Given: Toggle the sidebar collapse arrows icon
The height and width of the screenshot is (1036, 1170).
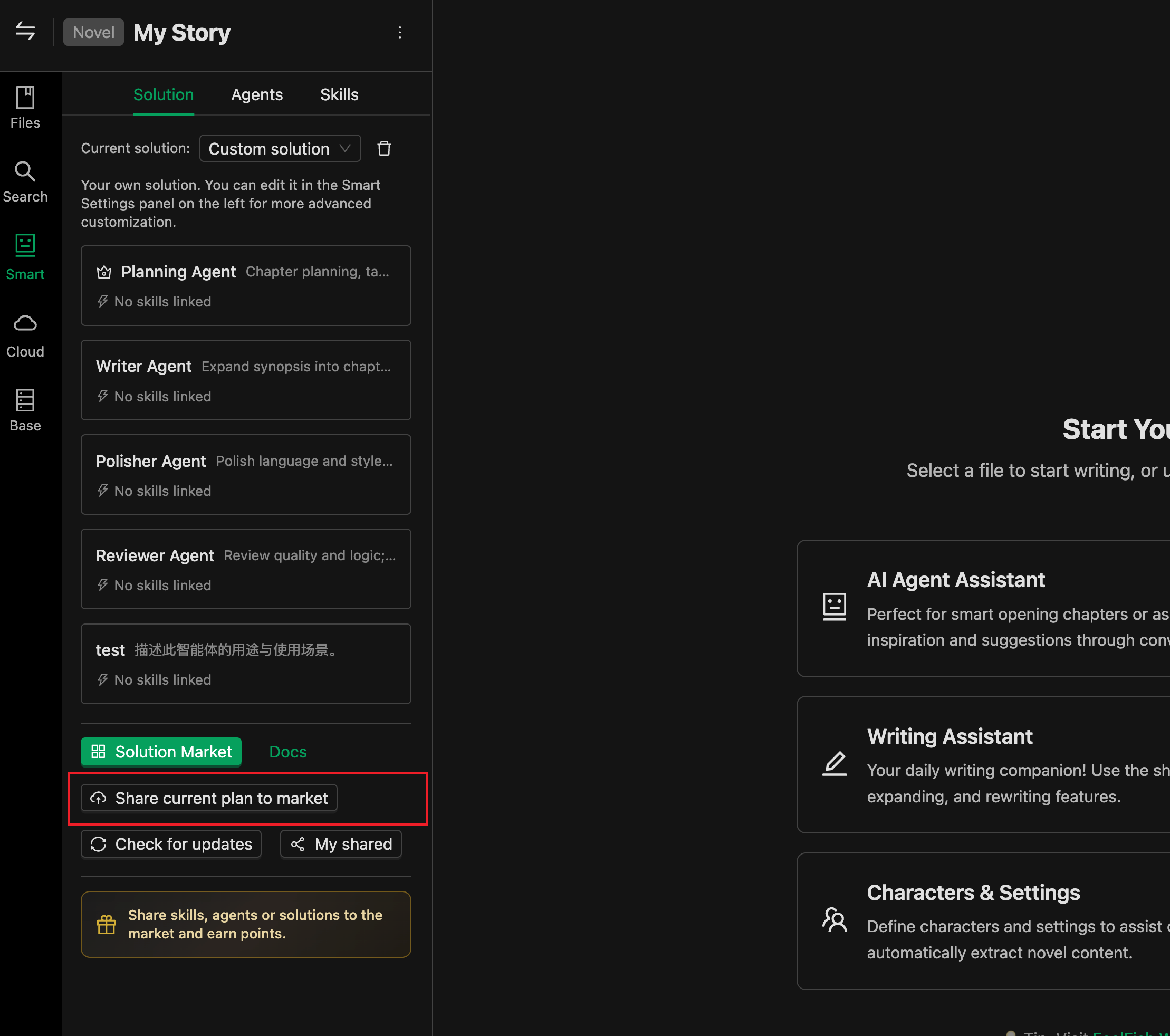Looking at the screenshot, I should [x=25, y=32].
